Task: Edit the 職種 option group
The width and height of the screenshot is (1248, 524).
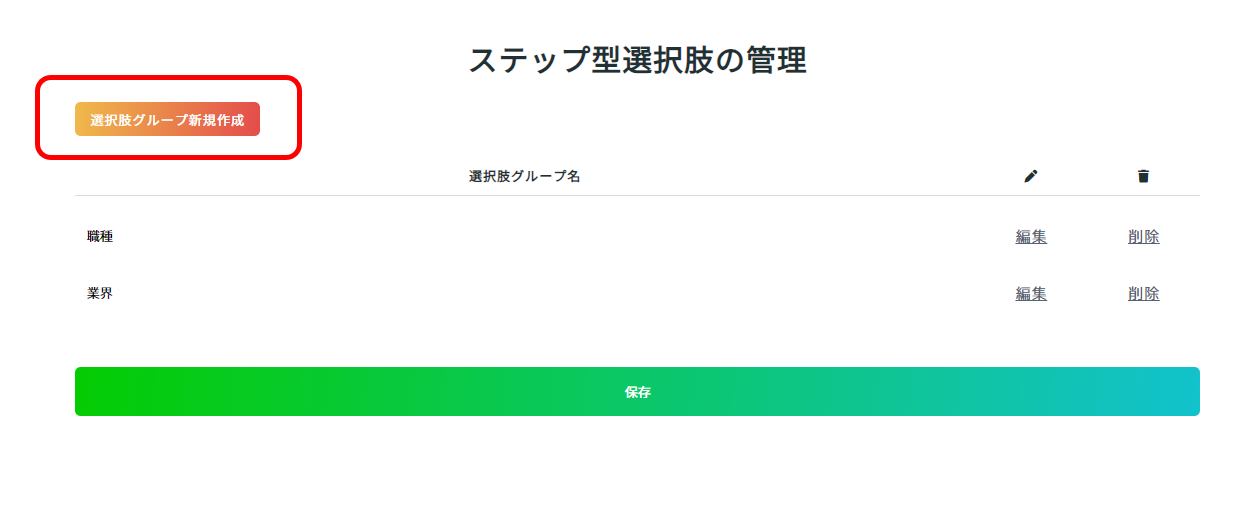Action: [1031, 237]
